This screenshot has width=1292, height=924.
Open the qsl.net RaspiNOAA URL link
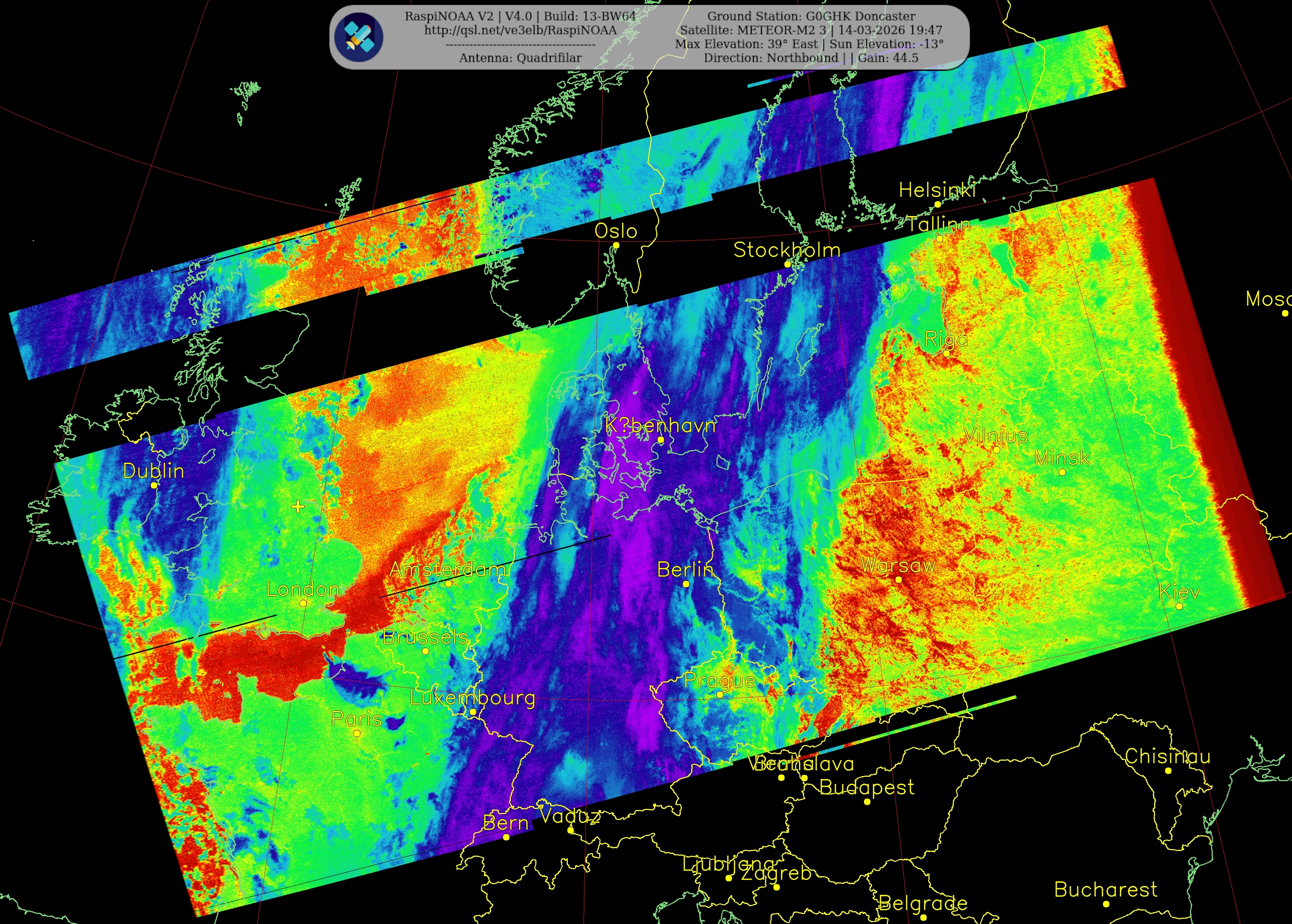click(x=520, y=30)
